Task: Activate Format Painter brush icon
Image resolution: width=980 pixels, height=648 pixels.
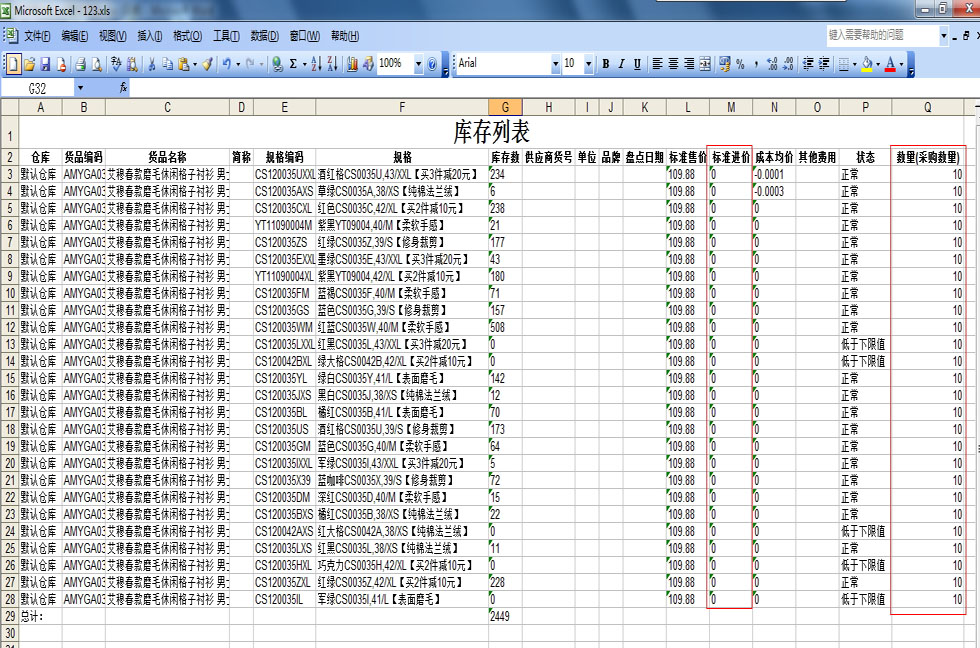Action: coord(208,64)
